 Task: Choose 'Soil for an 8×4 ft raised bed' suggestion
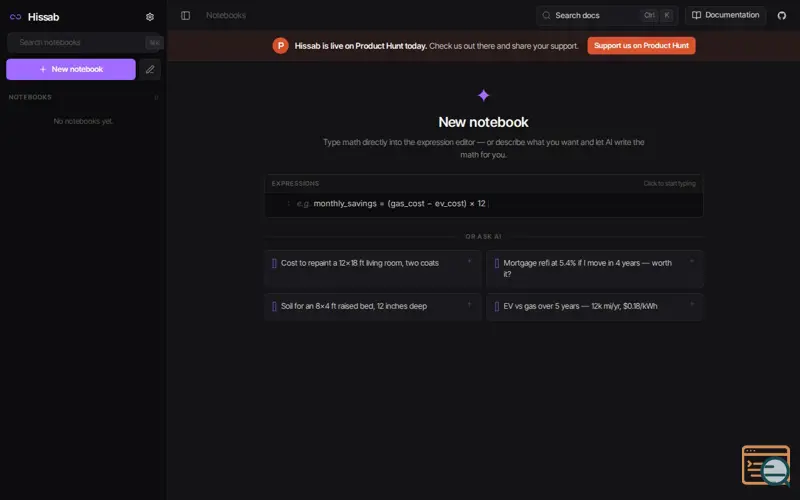coord(372,307)
